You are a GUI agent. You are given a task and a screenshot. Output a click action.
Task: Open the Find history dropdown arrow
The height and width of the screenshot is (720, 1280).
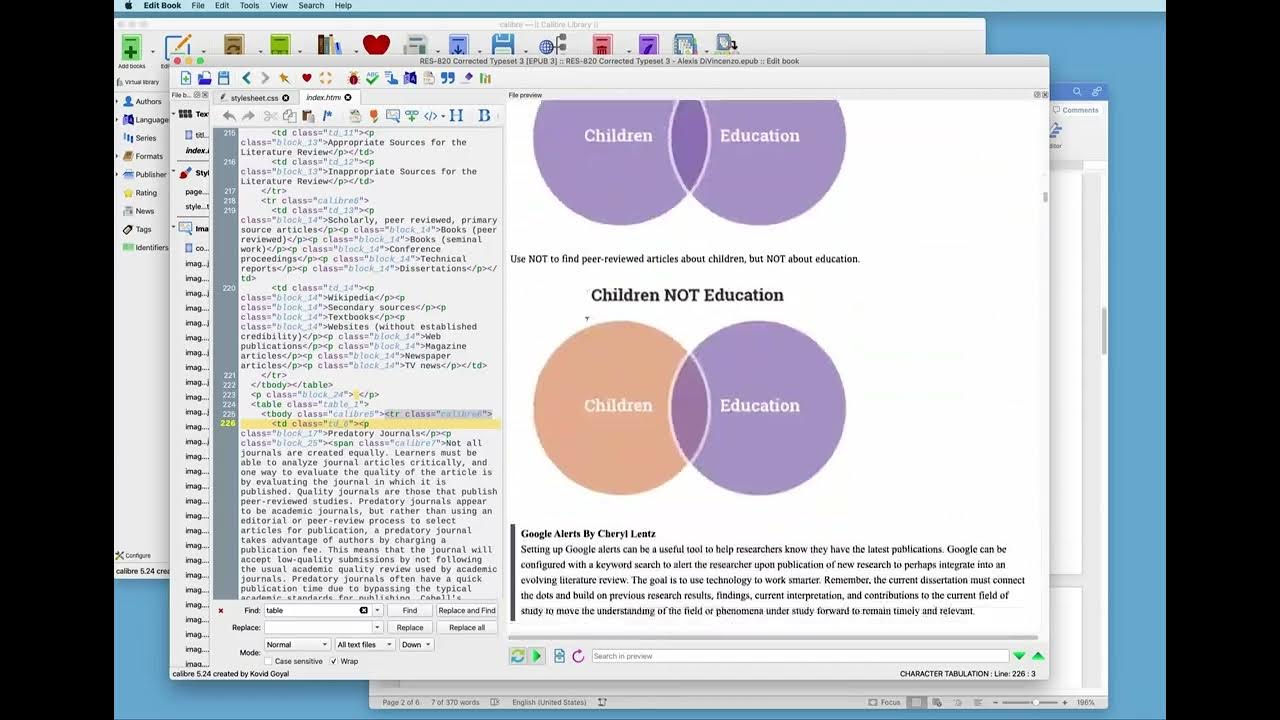[x=377, y=610]
